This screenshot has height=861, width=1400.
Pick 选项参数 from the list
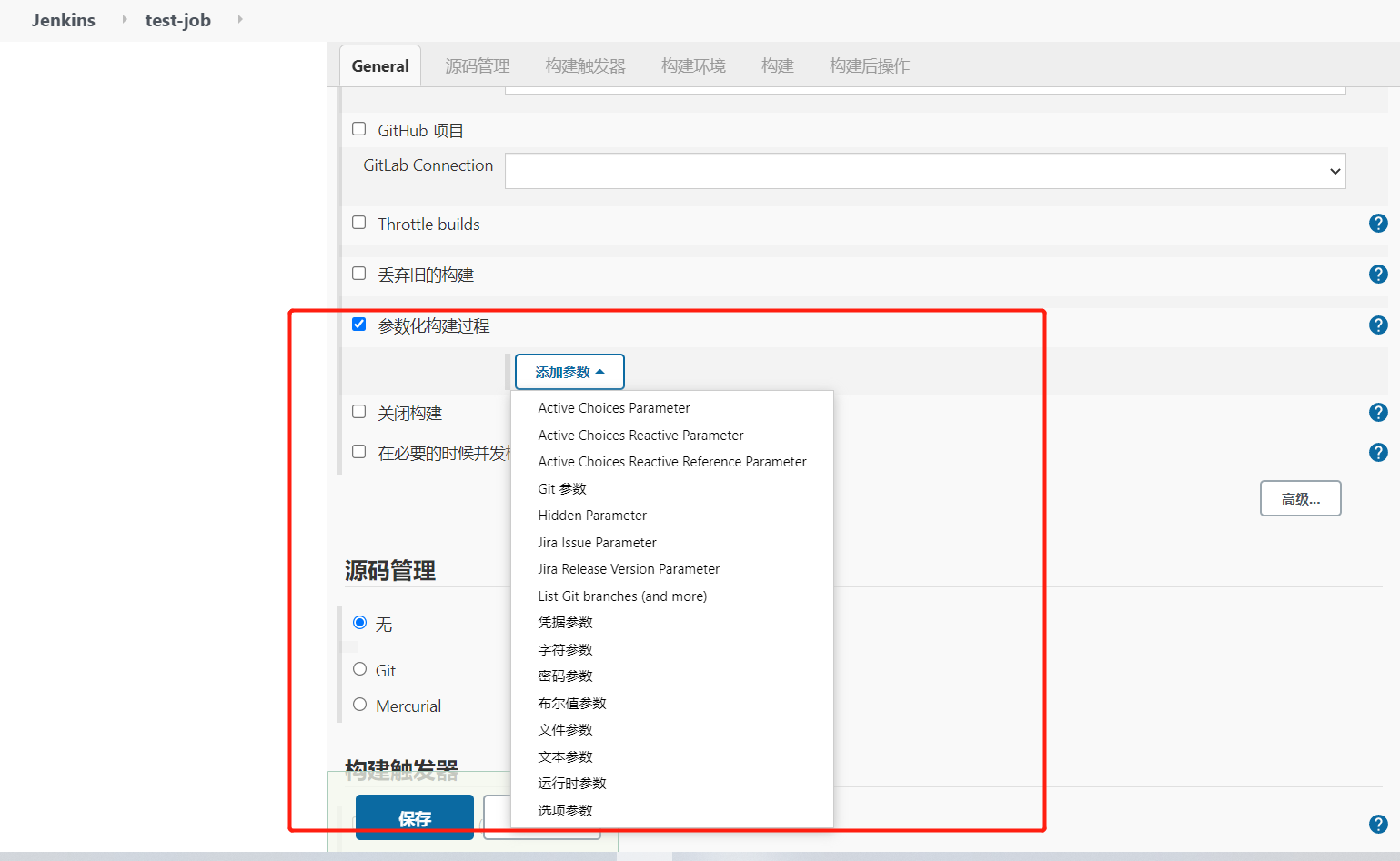(x=672, y=811)
